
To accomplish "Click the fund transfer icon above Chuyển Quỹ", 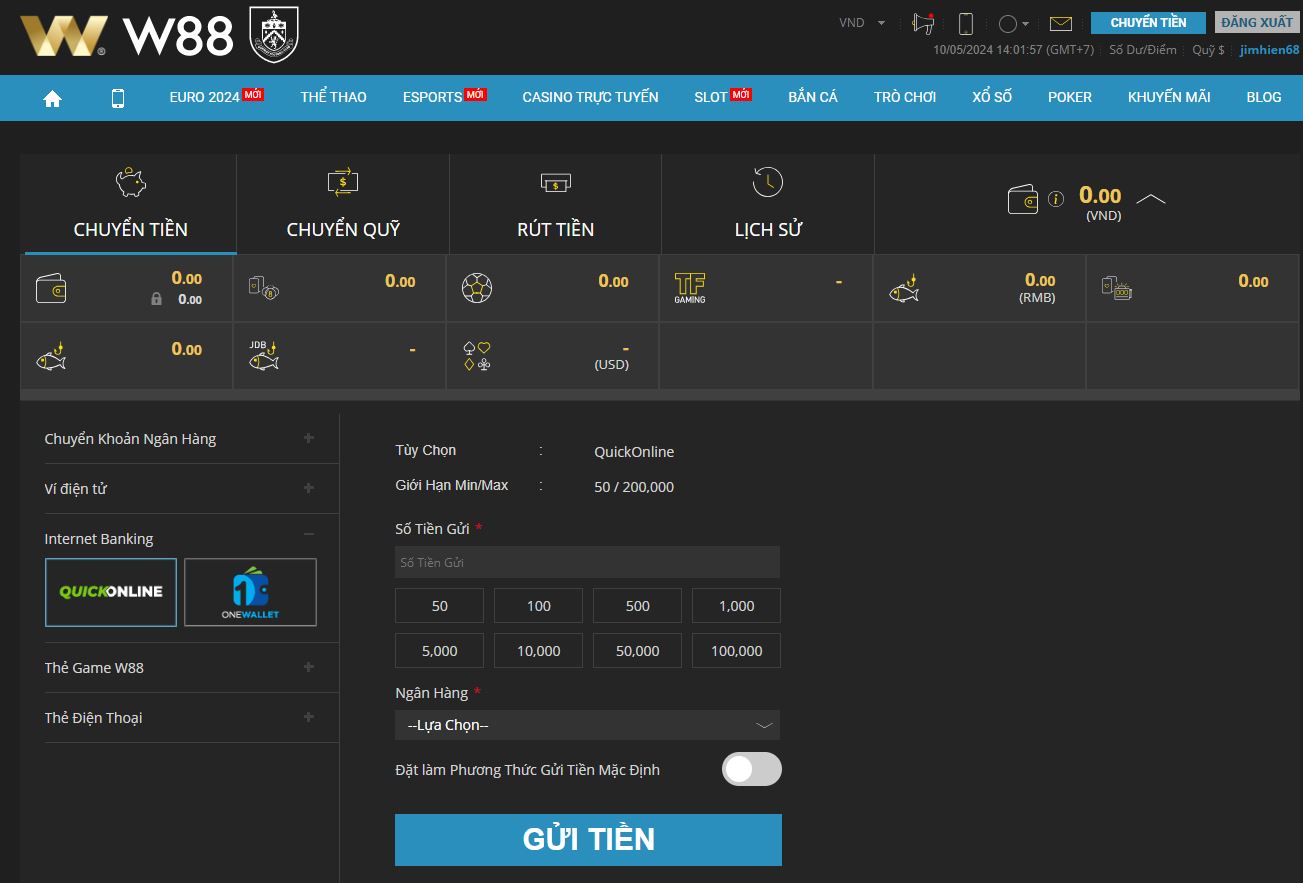I will 343,182.
